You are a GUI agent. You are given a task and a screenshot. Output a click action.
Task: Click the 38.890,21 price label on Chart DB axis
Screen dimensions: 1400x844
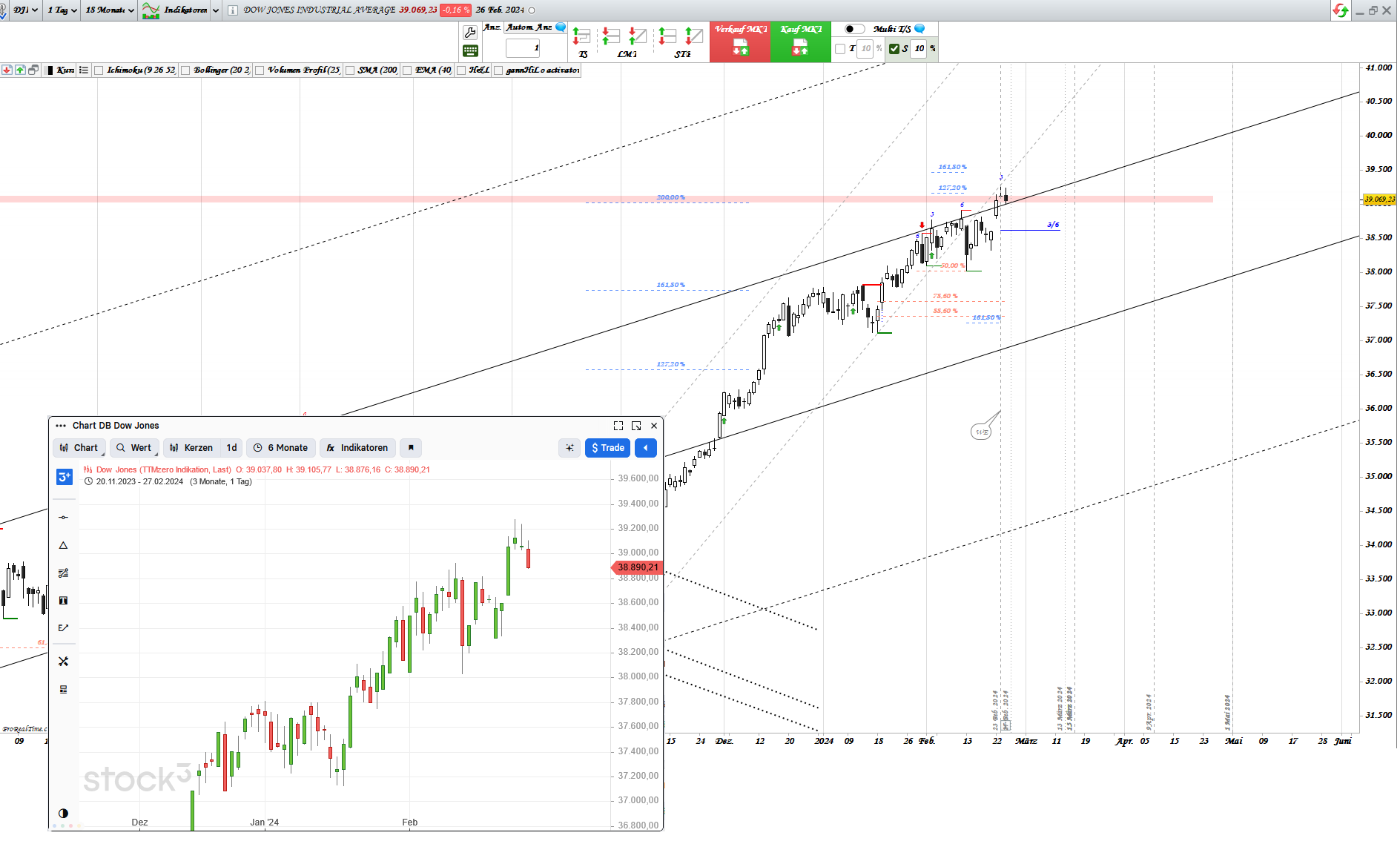tap(636, 567)
